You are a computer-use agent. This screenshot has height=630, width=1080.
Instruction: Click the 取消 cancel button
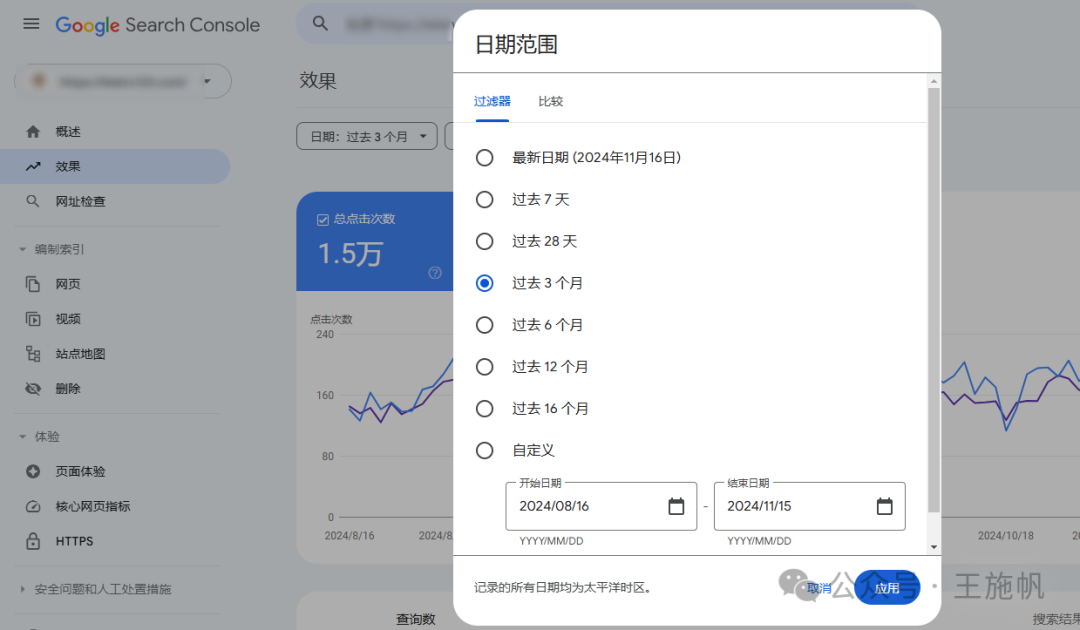819,588
